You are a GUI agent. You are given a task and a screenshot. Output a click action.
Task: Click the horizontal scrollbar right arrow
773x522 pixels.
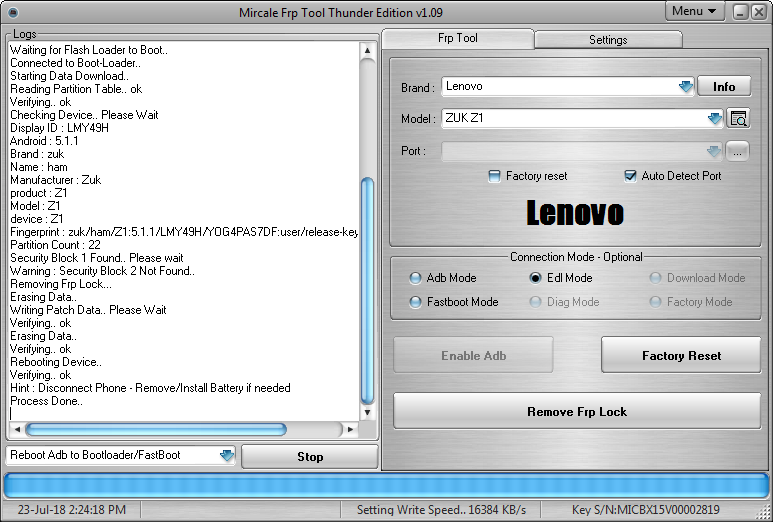coord(351,429)
